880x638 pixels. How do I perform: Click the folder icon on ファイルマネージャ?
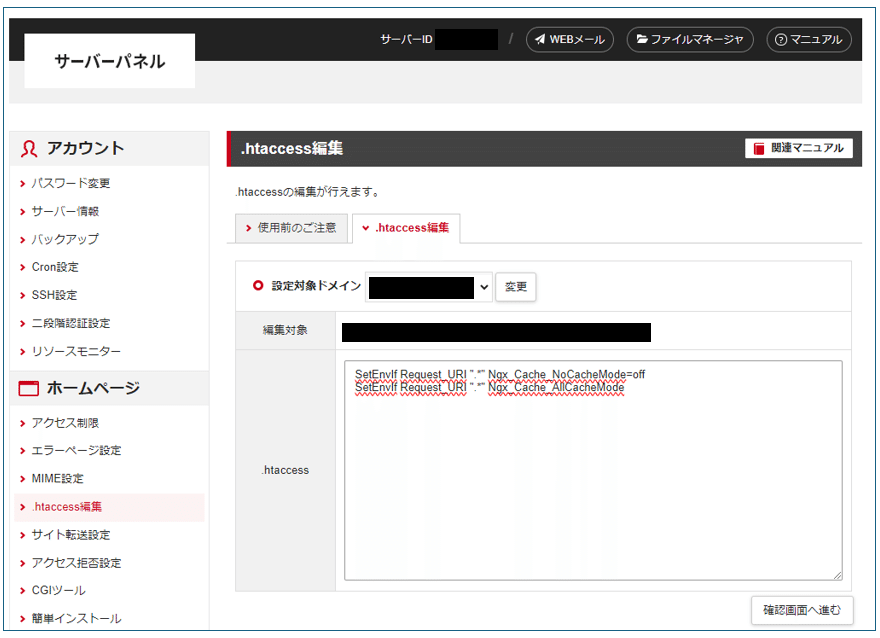[642, 39]
